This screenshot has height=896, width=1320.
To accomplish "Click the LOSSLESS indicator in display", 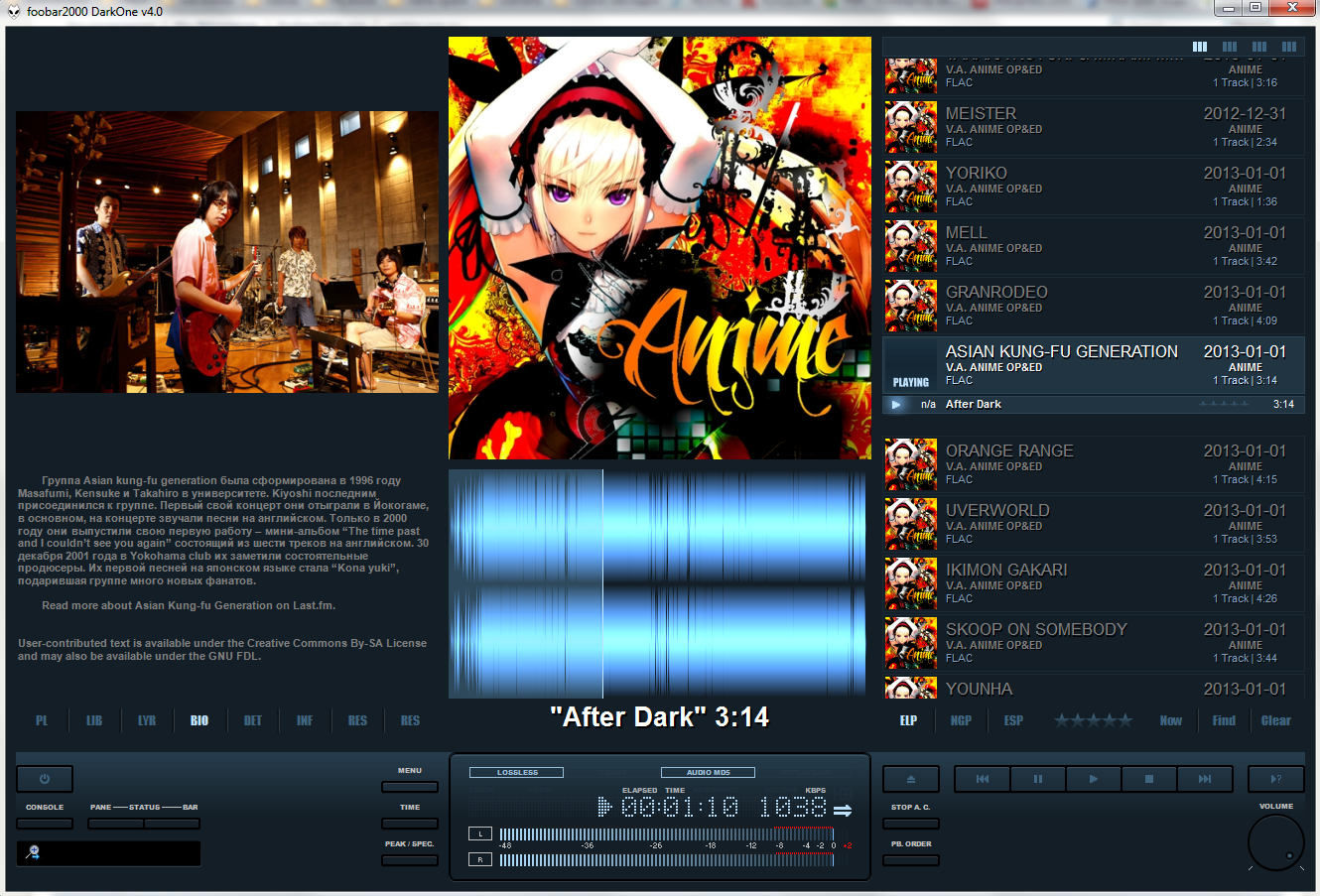I will click(x=516, y=772).
